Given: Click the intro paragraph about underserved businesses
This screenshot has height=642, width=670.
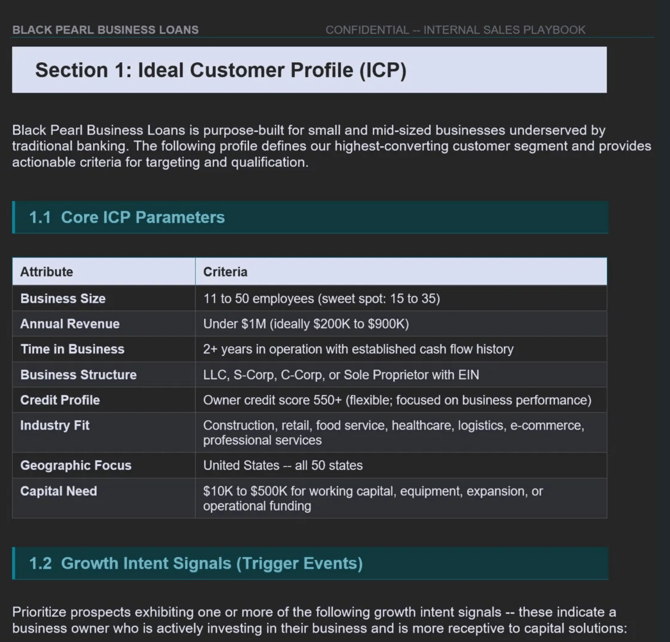Looking at the screenshot, I should click(332, 146).
